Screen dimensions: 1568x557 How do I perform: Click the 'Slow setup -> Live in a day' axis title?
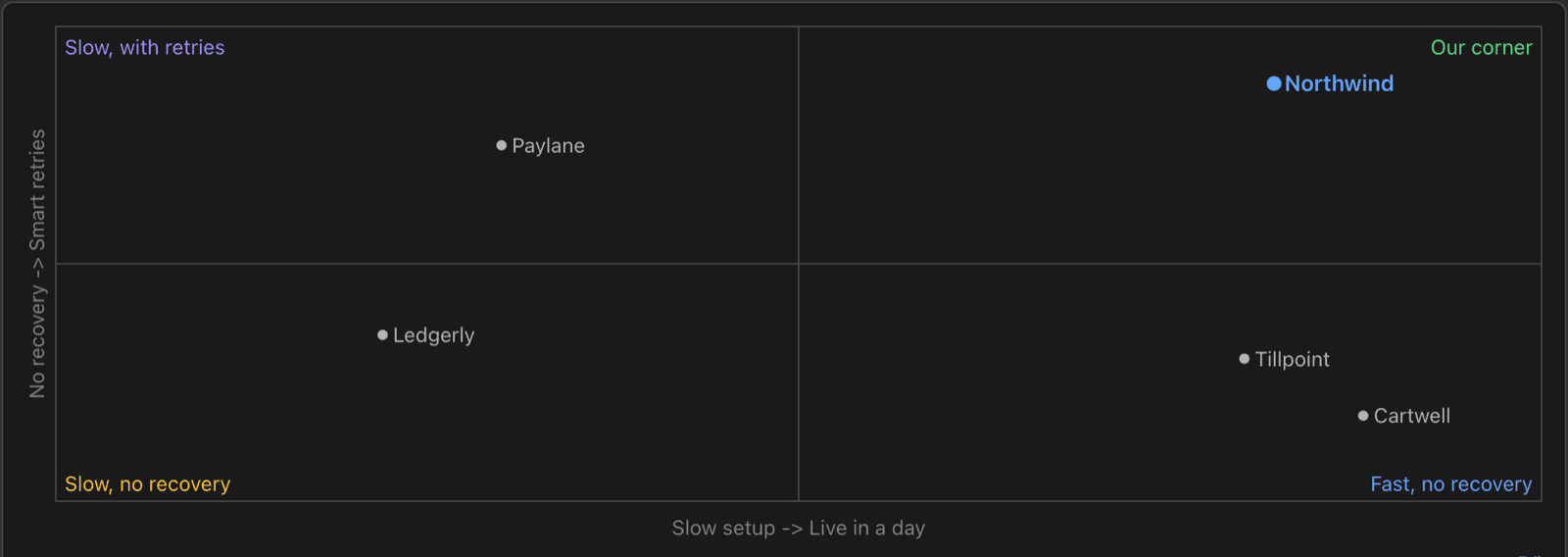(799, 528)
